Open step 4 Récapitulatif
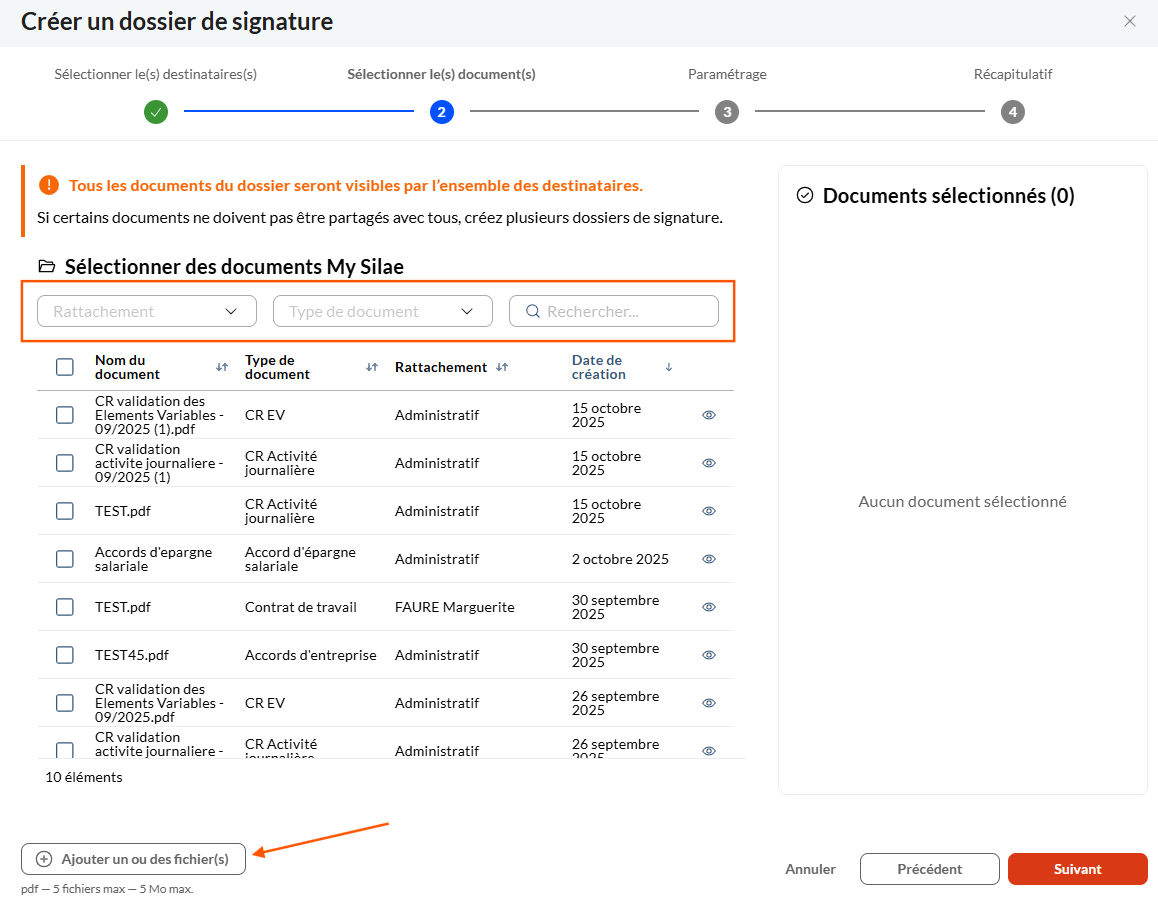 coord(1013,112)
